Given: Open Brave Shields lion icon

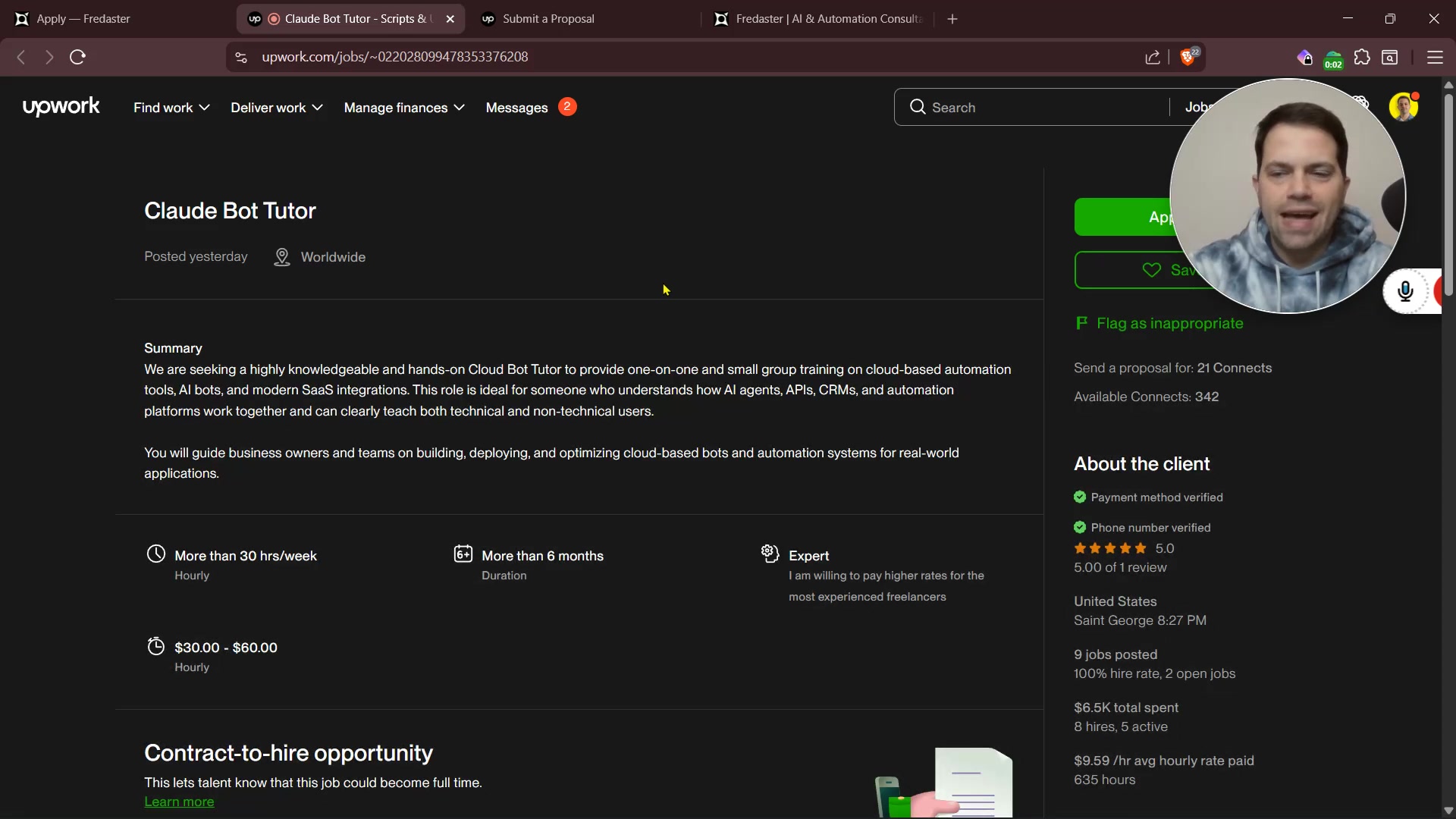Looking at the screenshot, I should click(1188, 58).
